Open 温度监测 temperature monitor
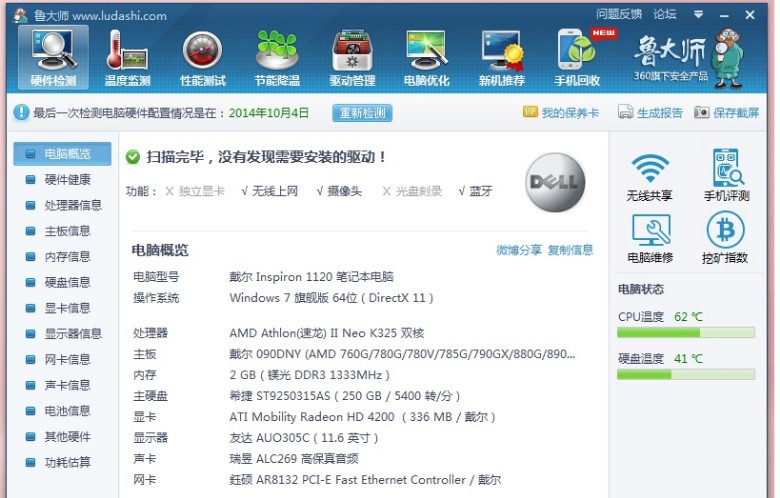780x498 pixels. (x=127, y=58)
